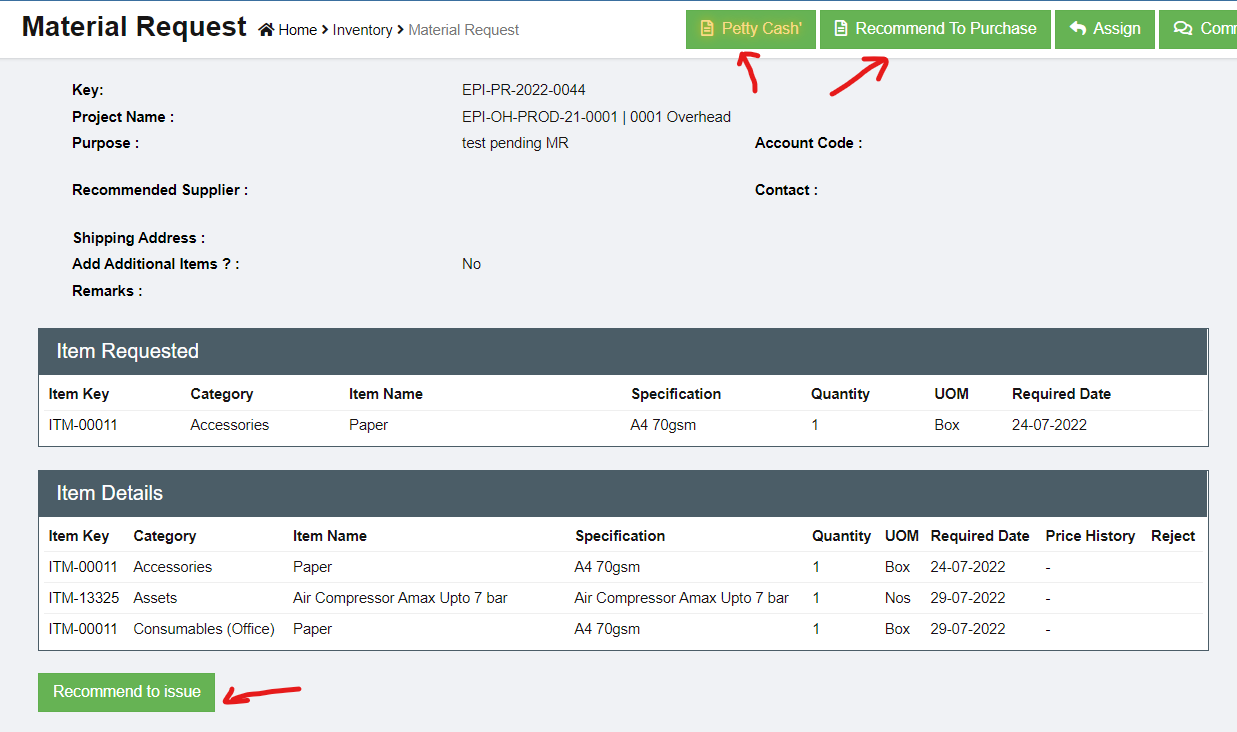The image size is (1237, 732).
Task: Click the Reject column header
Action: coord(1173,536)
